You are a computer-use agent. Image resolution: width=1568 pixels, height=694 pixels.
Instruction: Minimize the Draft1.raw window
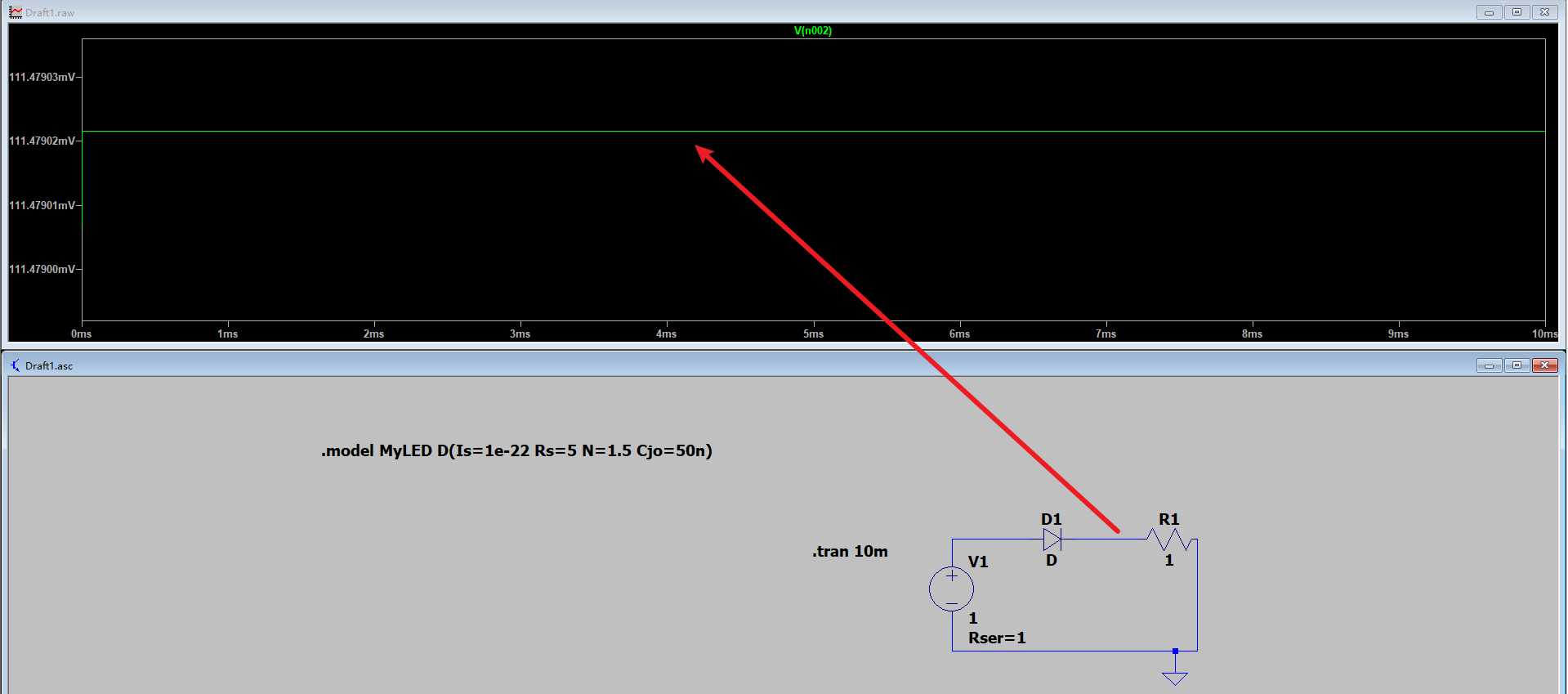pyautogui.click(x=1489, y=12)
